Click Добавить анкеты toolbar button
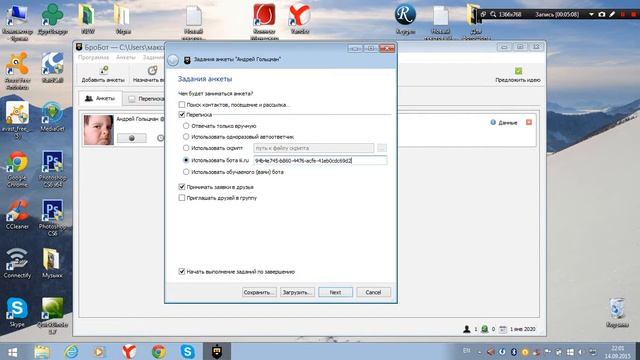This screenshot has width=640, height=360. [x=103, y=74]
